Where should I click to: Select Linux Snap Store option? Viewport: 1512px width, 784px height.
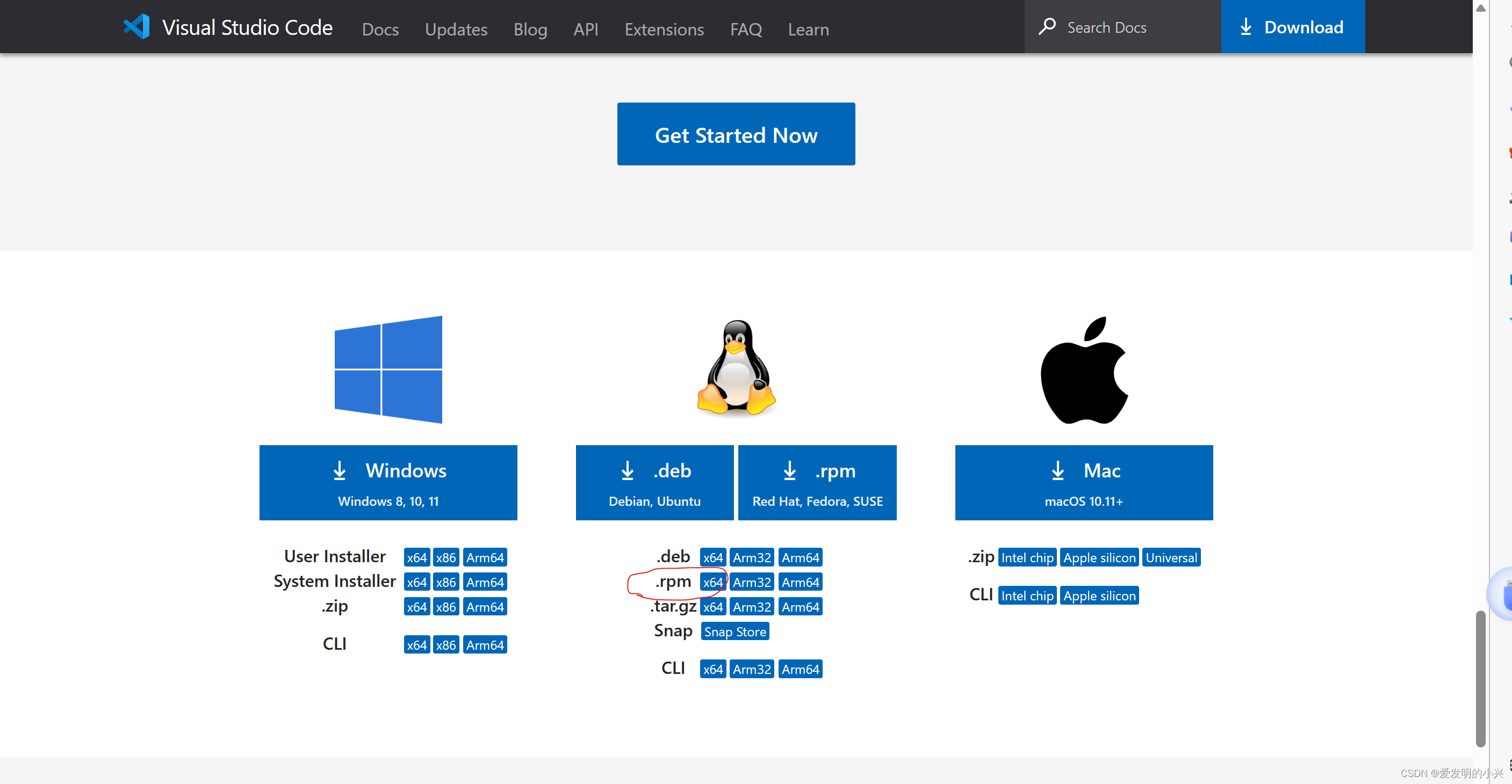pos(735,630)
